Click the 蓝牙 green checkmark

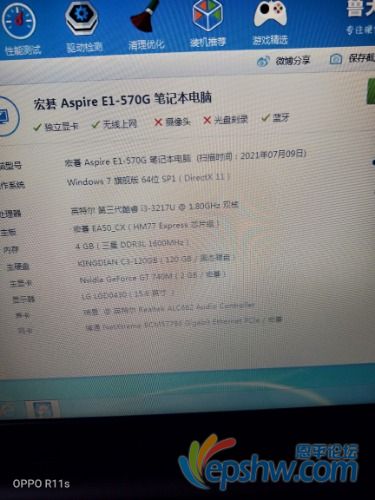click(x=266, y=118)
